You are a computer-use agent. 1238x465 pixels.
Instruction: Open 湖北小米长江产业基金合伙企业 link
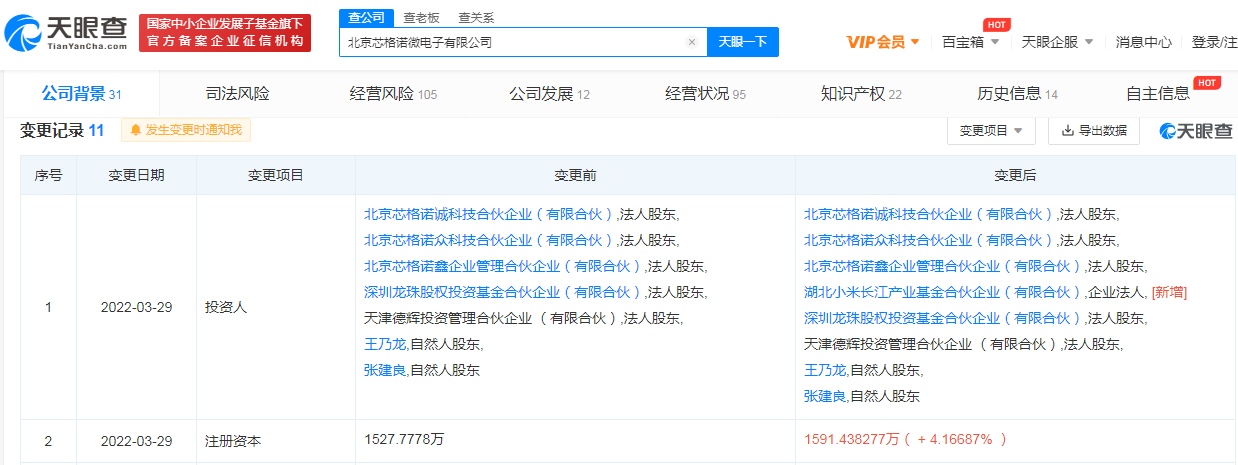[x=944, y=292]
